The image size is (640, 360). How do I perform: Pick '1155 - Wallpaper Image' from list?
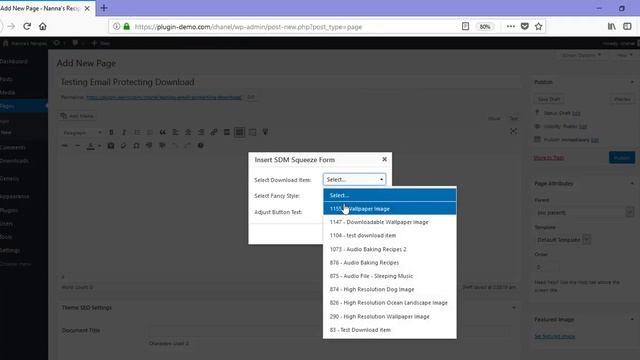click(390, 209)
